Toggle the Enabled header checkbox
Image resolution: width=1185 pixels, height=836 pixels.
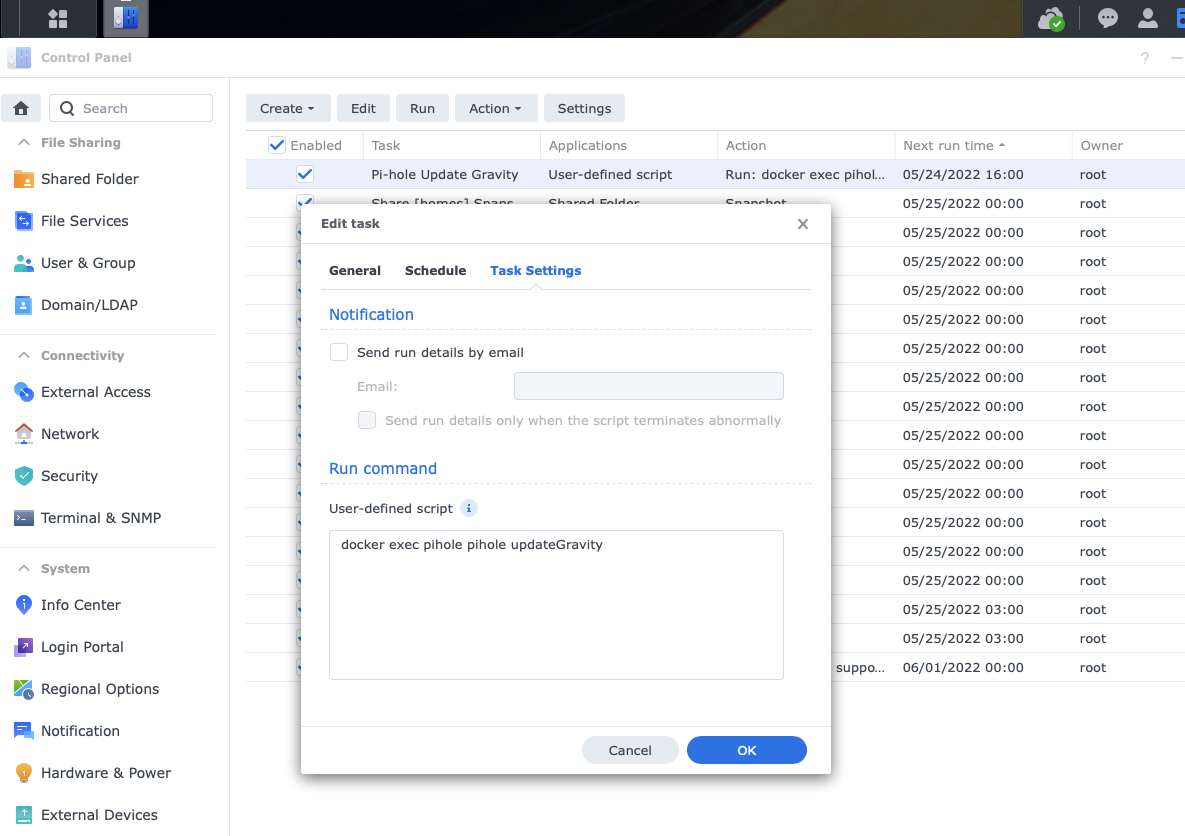[277, 145]
